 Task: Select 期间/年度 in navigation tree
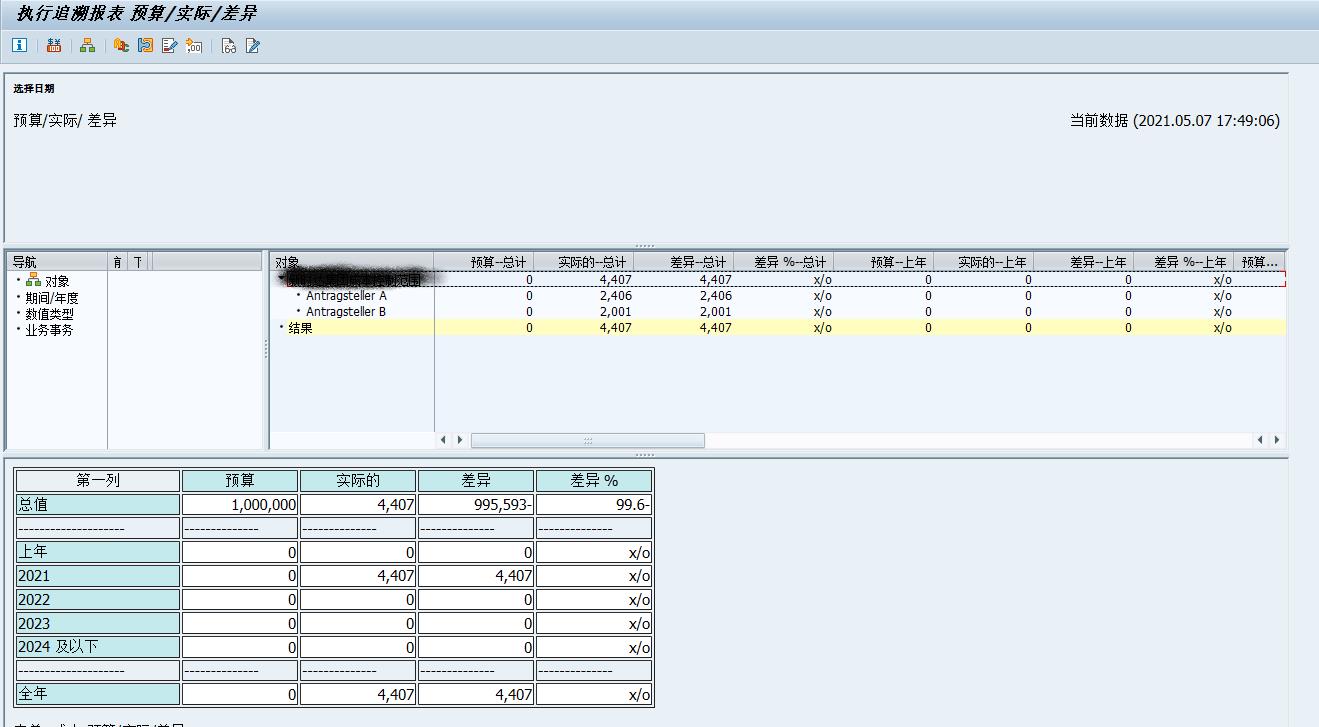[x=52, y=298]
